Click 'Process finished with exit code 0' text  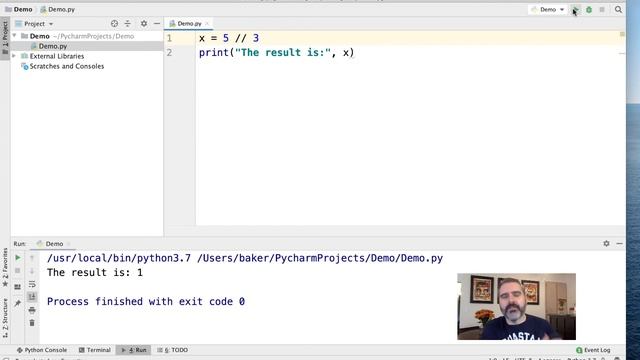[x=146, y=301]
